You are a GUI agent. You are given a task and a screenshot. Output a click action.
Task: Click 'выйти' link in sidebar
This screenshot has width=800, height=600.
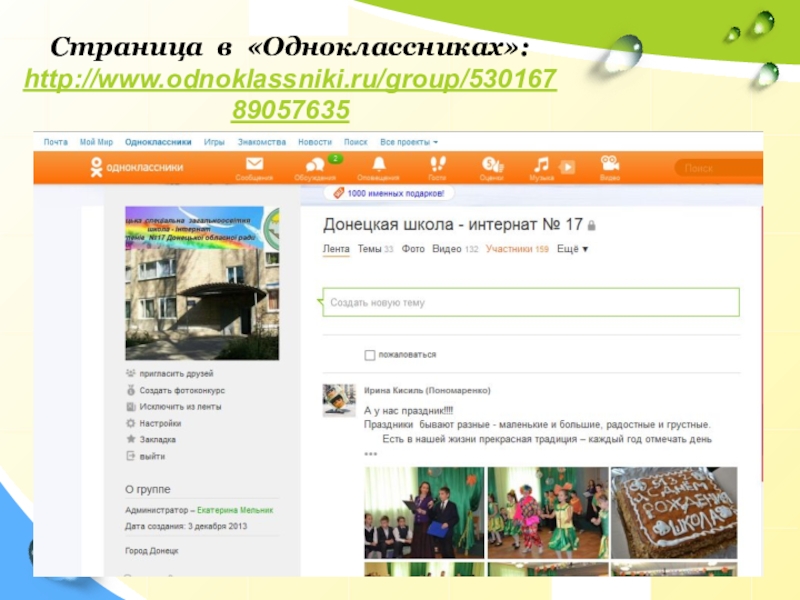[x=152, y=456]
